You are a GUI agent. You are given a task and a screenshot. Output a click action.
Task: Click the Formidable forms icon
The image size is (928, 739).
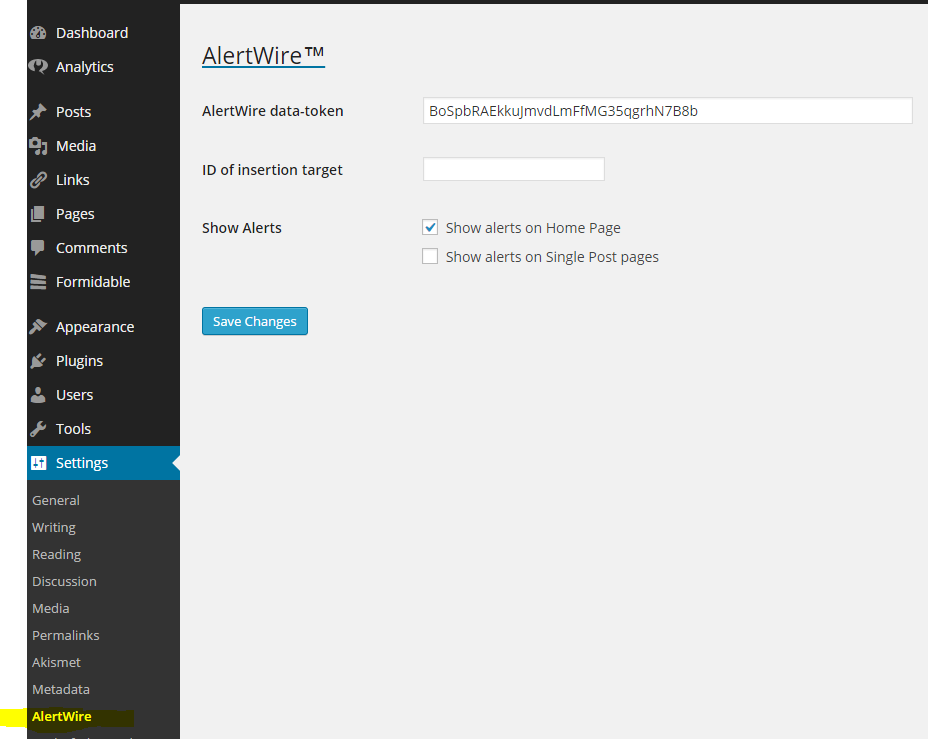pyautogui.click(x=38, y=282)
